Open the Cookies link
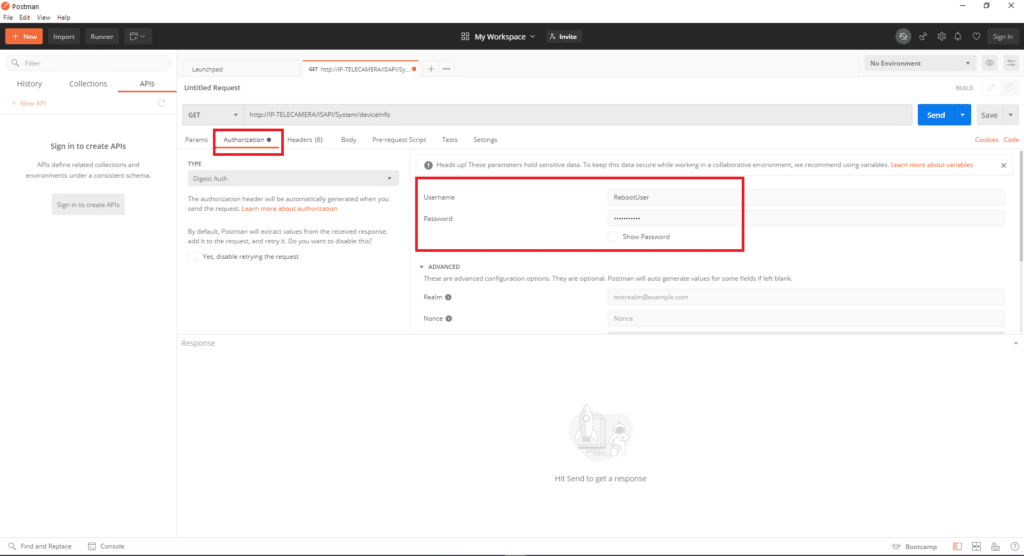 pos(986,140)
